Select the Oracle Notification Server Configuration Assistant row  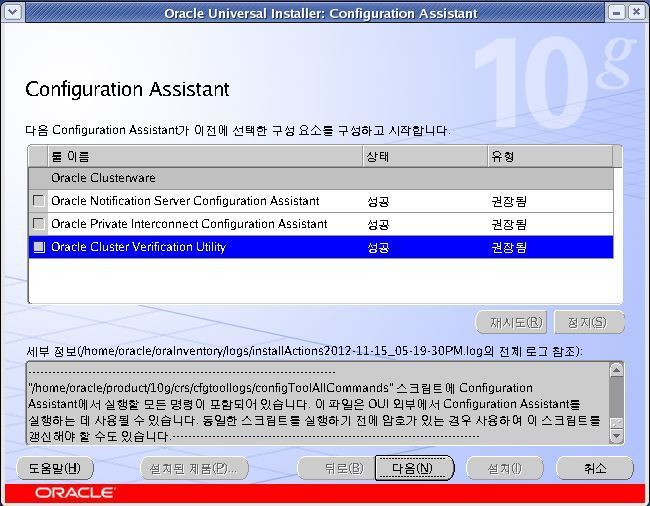[x=321, y=201]
